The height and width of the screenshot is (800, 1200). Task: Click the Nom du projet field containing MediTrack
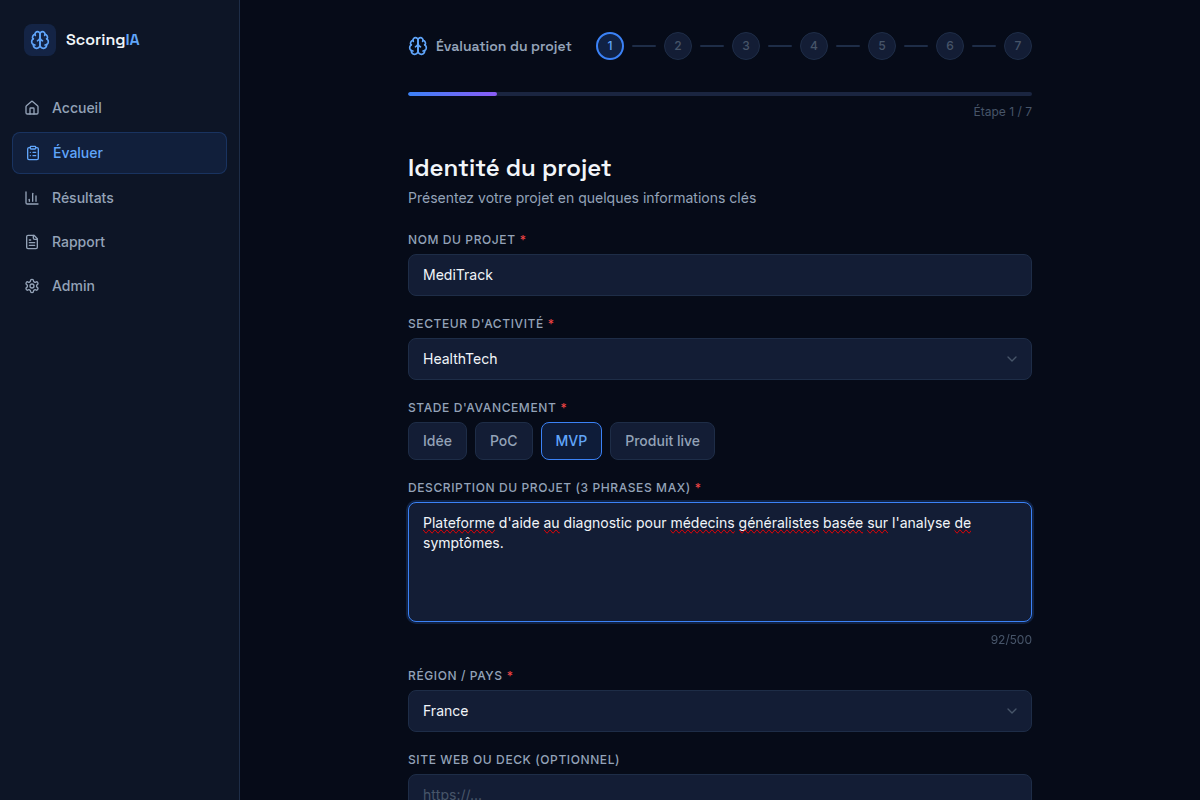(x=720, y=275)
